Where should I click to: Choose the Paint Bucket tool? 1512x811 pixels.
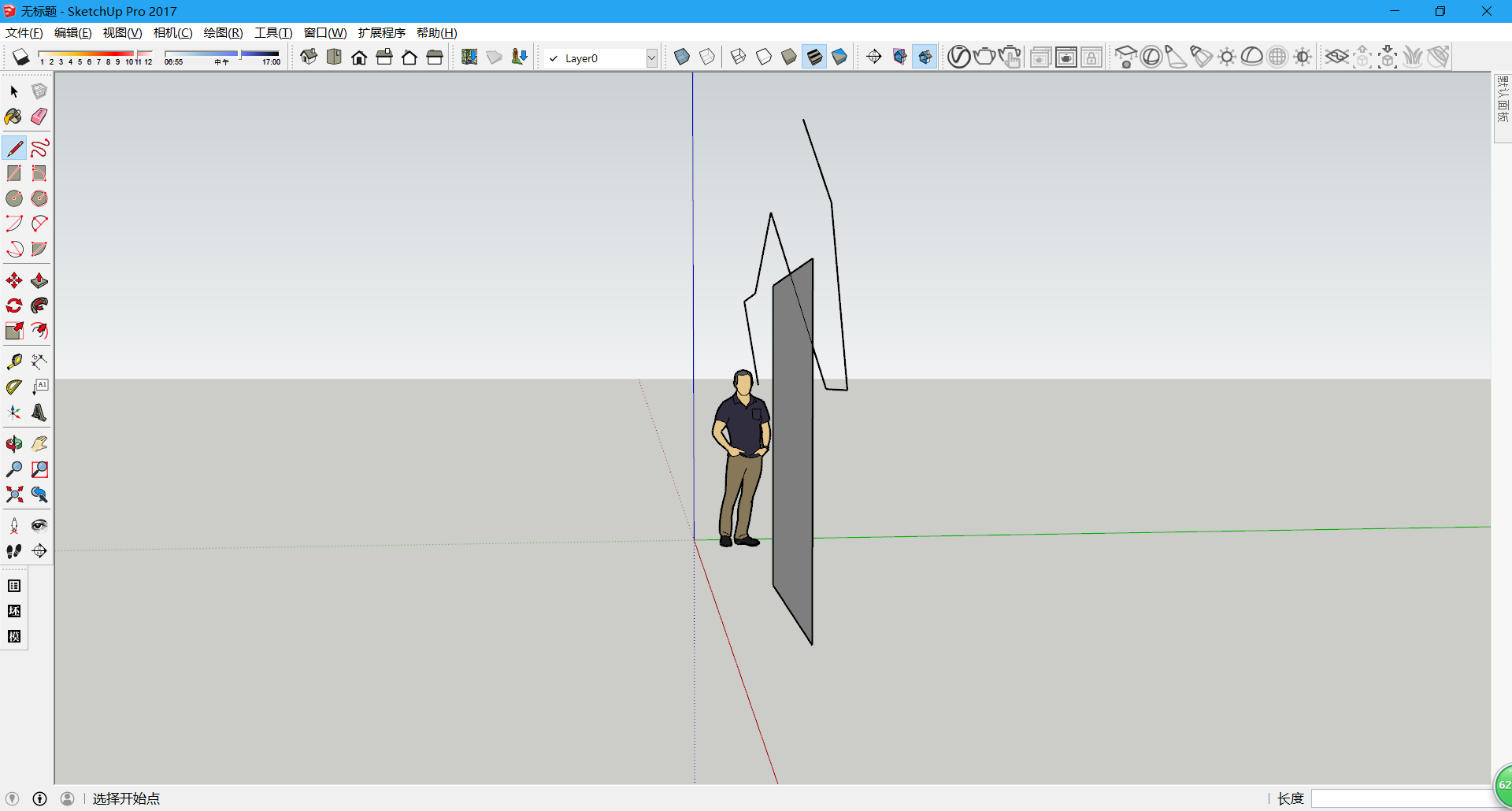click(x=13, y=117)
